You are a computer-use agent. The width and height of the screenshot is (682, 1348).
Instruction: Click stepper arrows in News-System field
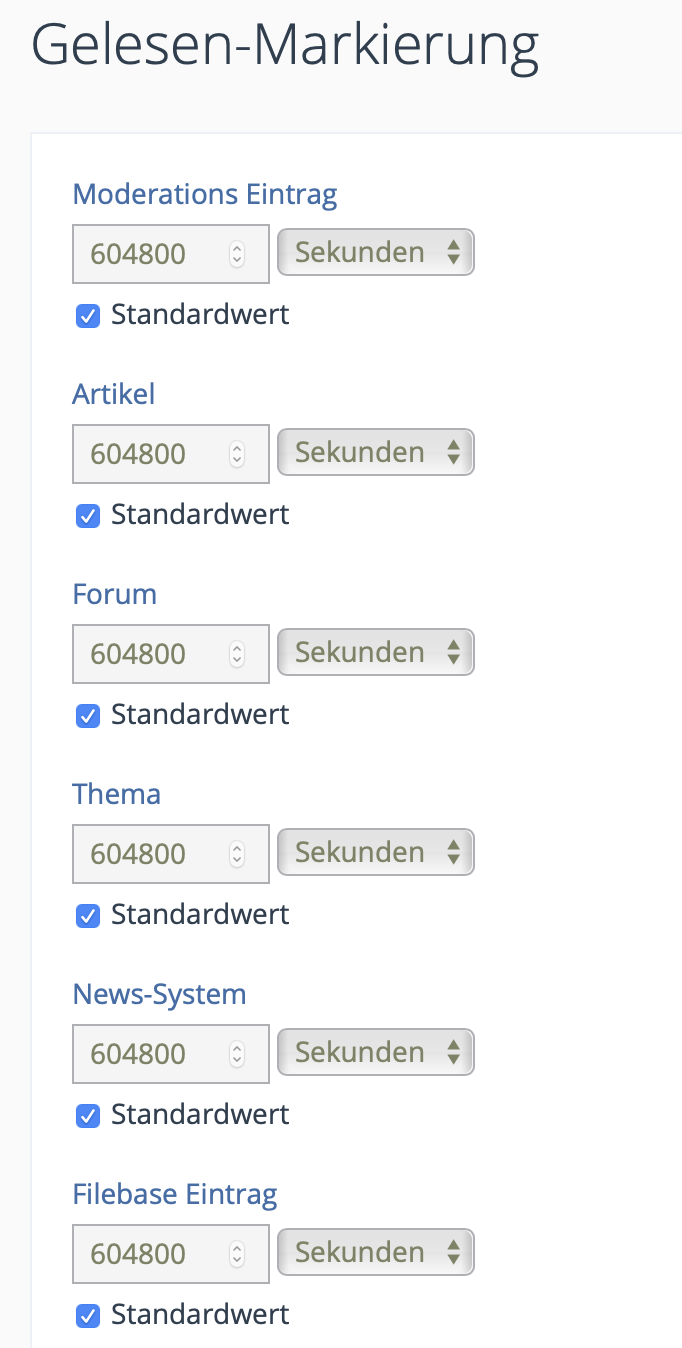[237, 1054]
